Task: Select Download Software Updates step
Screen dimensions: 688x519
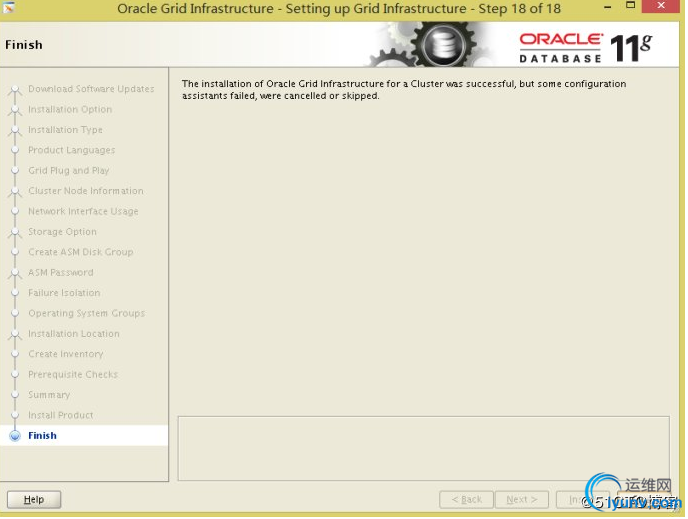Action: [x=91, y=89]
